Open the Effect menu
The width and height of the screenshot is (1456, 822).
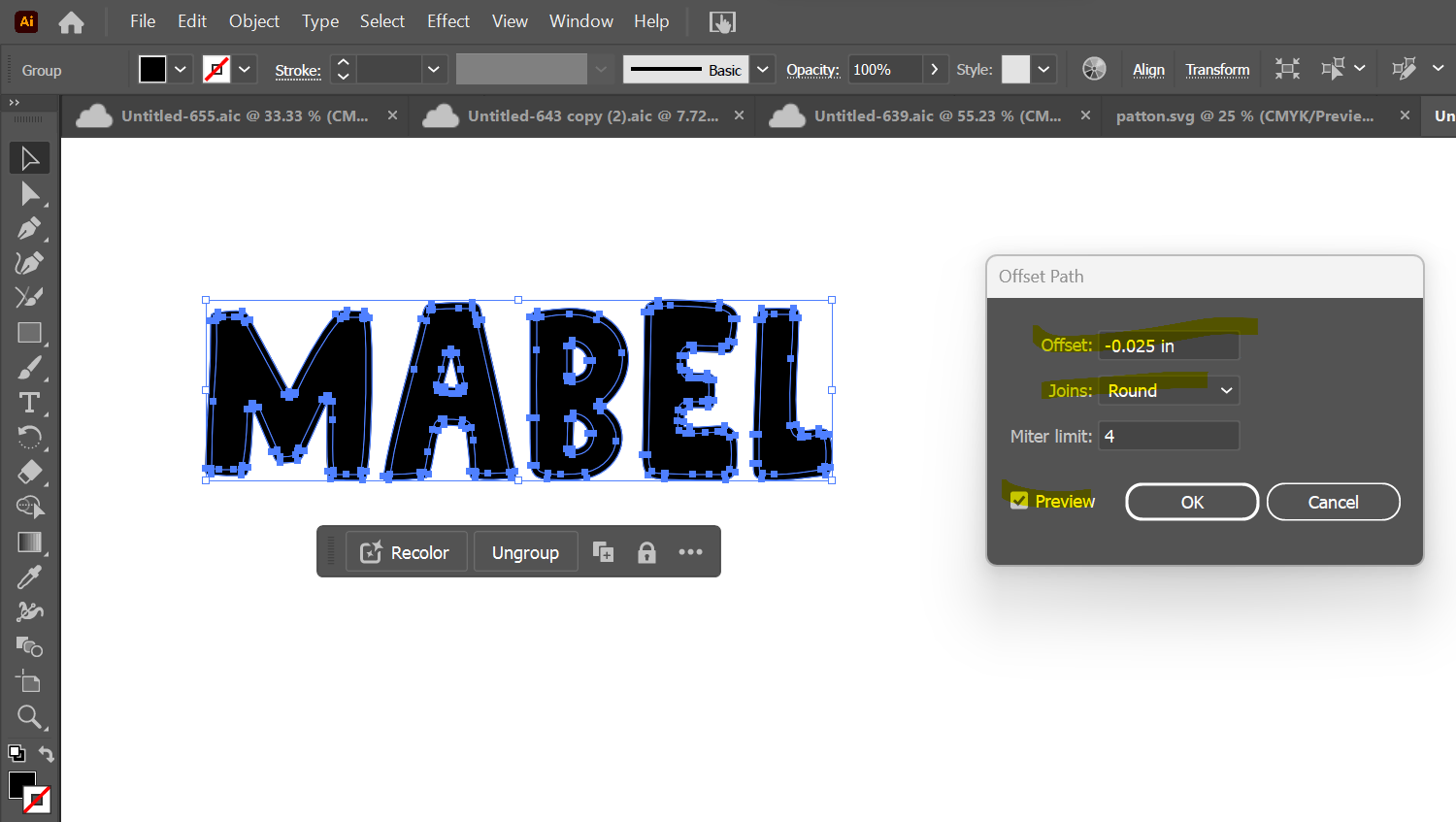pyautogui.click(x=447, y=20)
